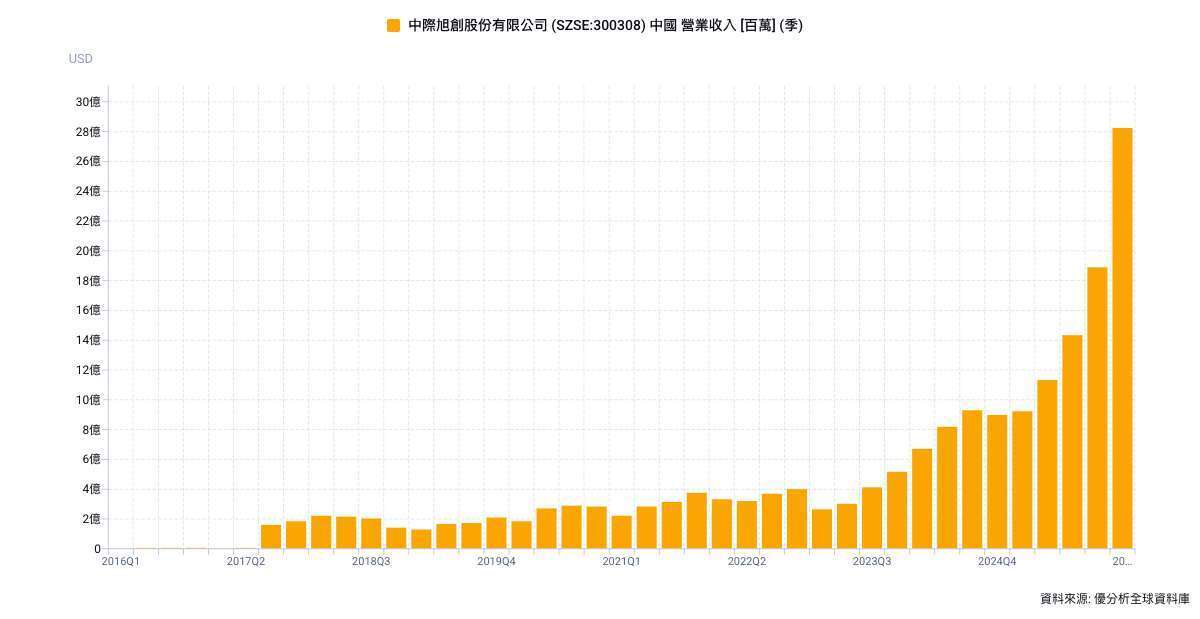Viewport: 1200px width, 619px height.
Task: Click the truncated '20...' x-axis label
Action: (x=1122, y=562)
